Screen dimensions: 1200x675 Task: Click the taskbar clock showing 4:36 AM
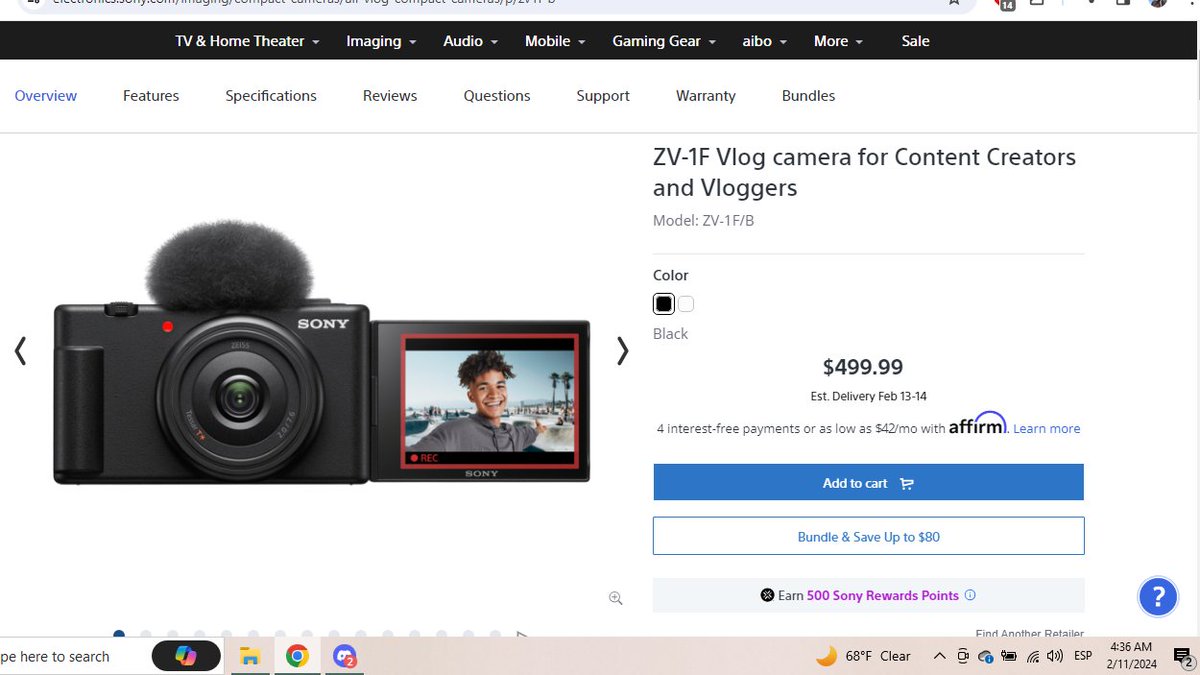pyautogui.click(x=1129, y=656)
